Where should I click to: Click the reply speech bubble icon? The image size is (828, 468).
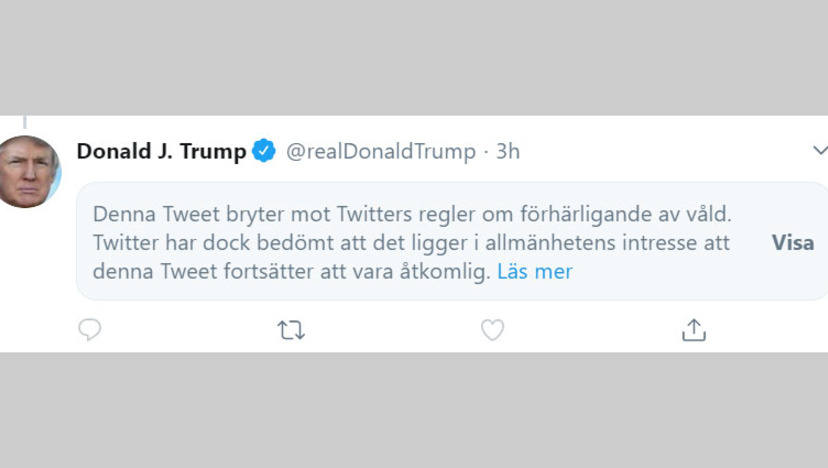coord(90,330)
